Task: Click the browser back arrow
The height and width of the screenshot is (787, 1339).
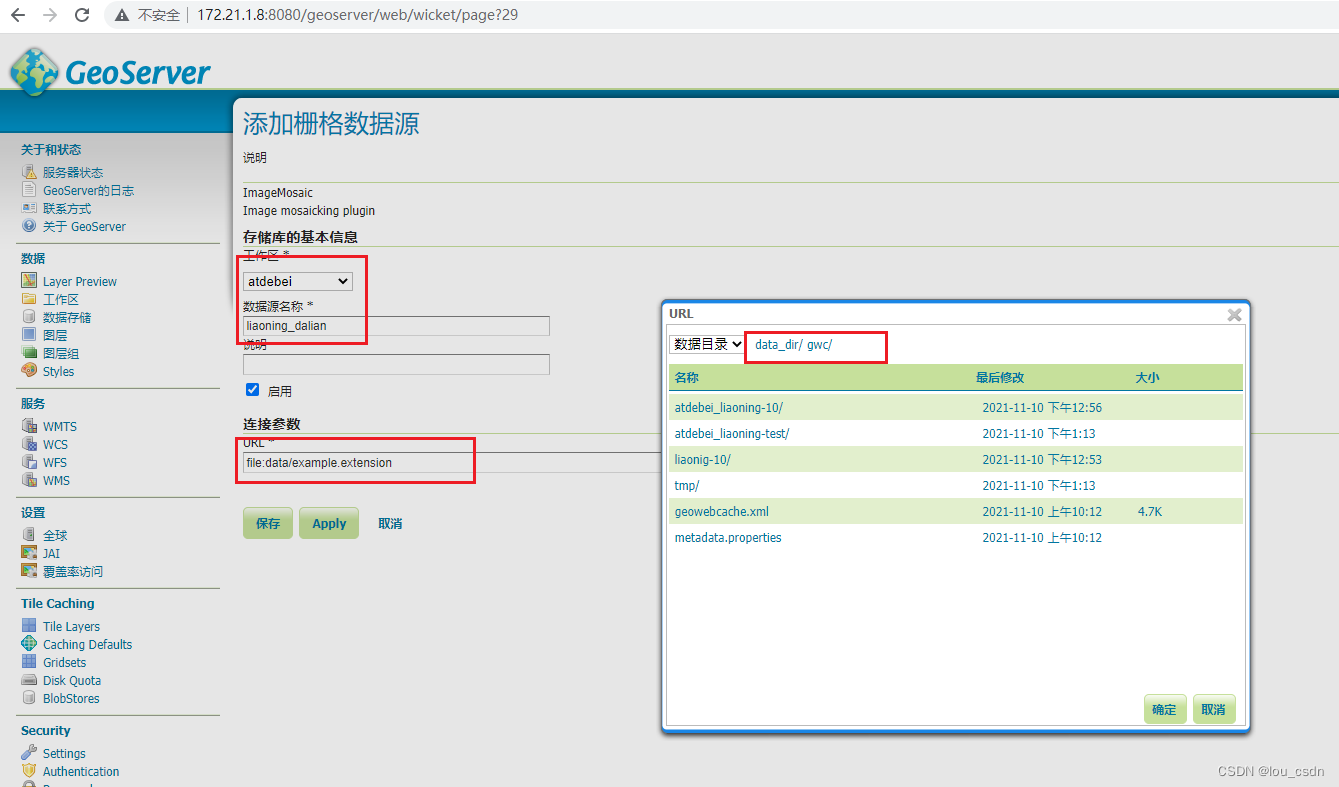Action: [x=17, y=15]
